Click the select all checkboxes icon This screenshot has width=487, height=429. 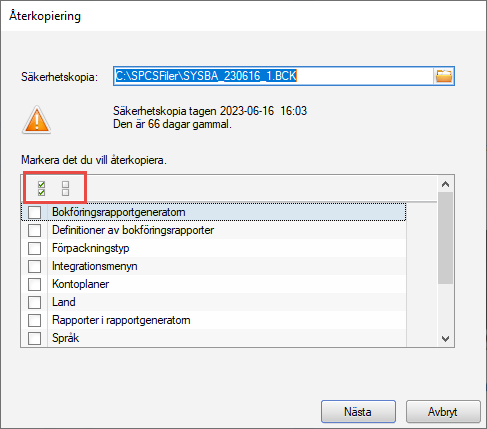tap(41, 188)
